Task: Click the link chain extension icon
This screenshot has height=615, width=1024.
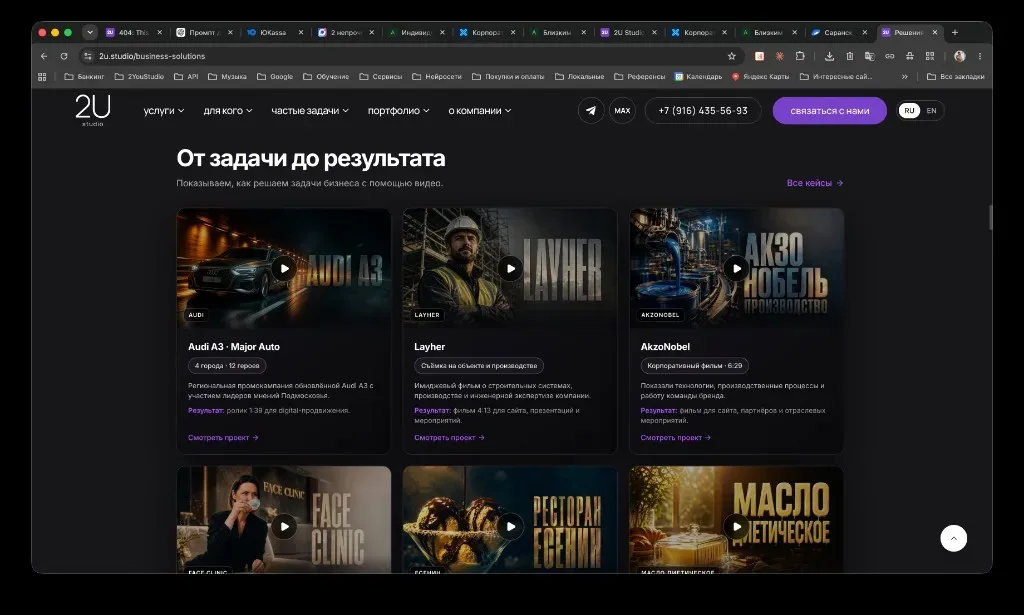Action: point(889,56)
